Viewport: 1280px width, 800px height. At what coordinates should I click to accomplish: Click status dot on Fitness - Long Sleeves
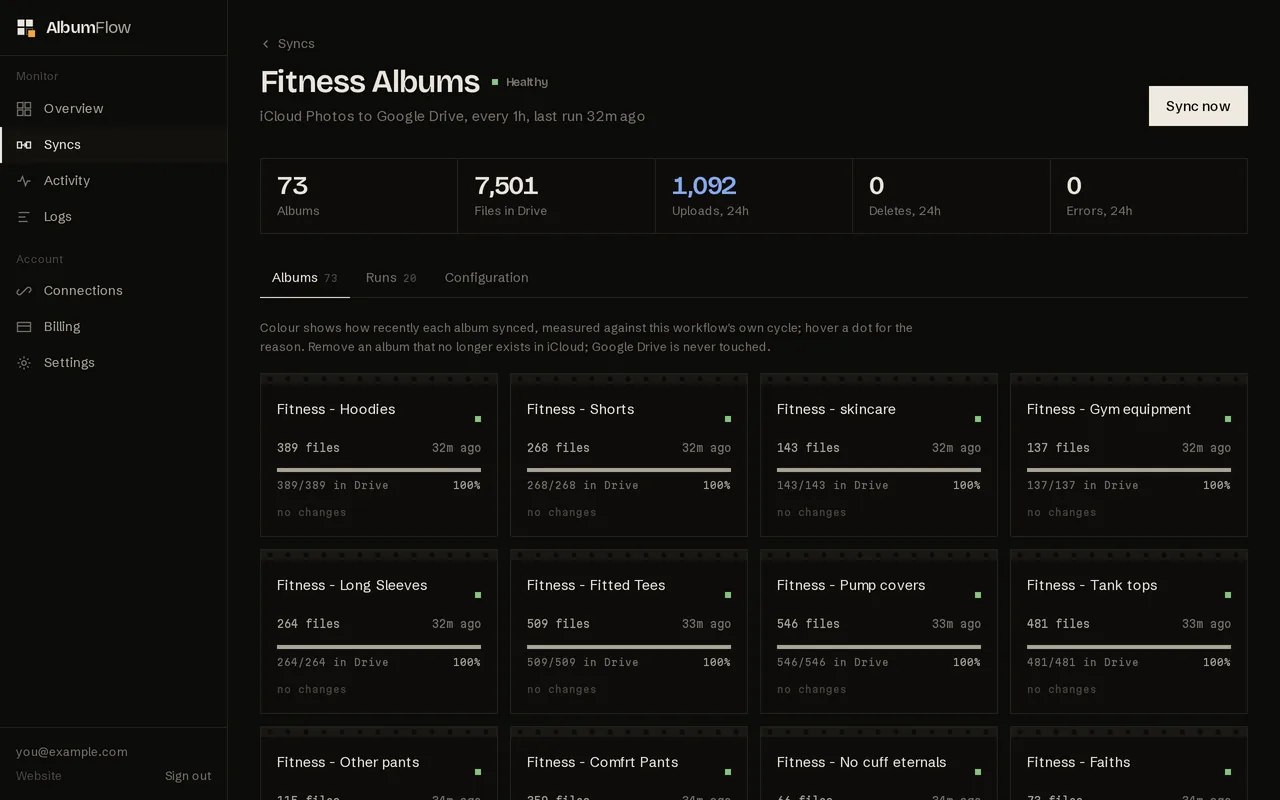coord(478,595)
